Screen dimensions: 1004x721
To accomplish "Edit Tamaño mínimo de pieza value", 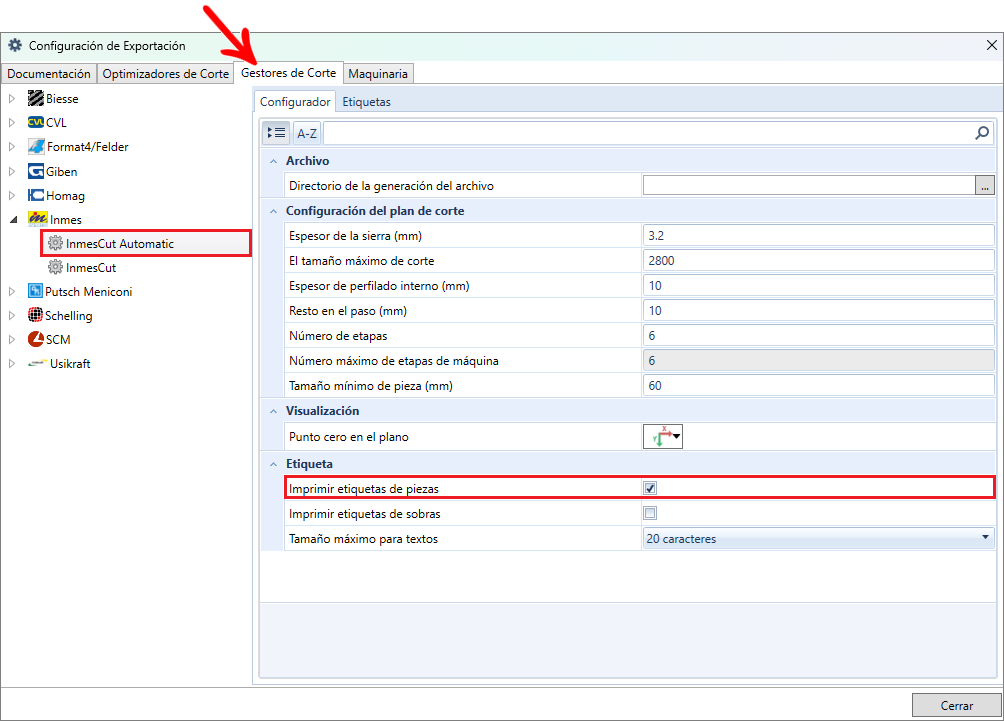I will point(818,385).
